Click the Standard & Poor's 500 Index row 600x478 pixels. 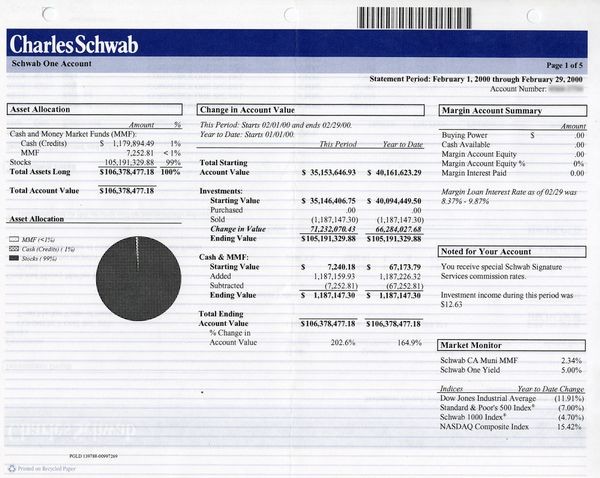tap(512, 408)
